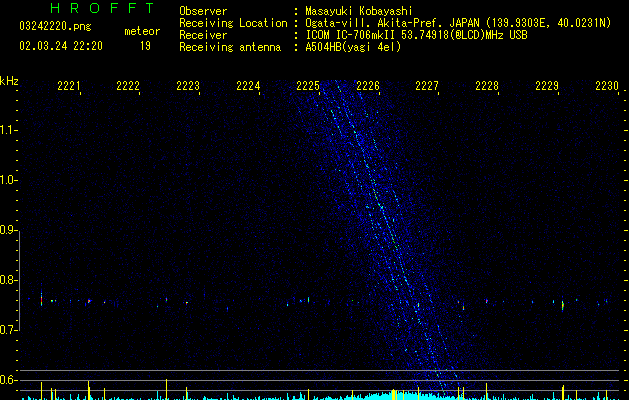The height and width of the screenshot is (400, 629).
Task: Click the 2222 time axis marker
Action: coord(128,85)
